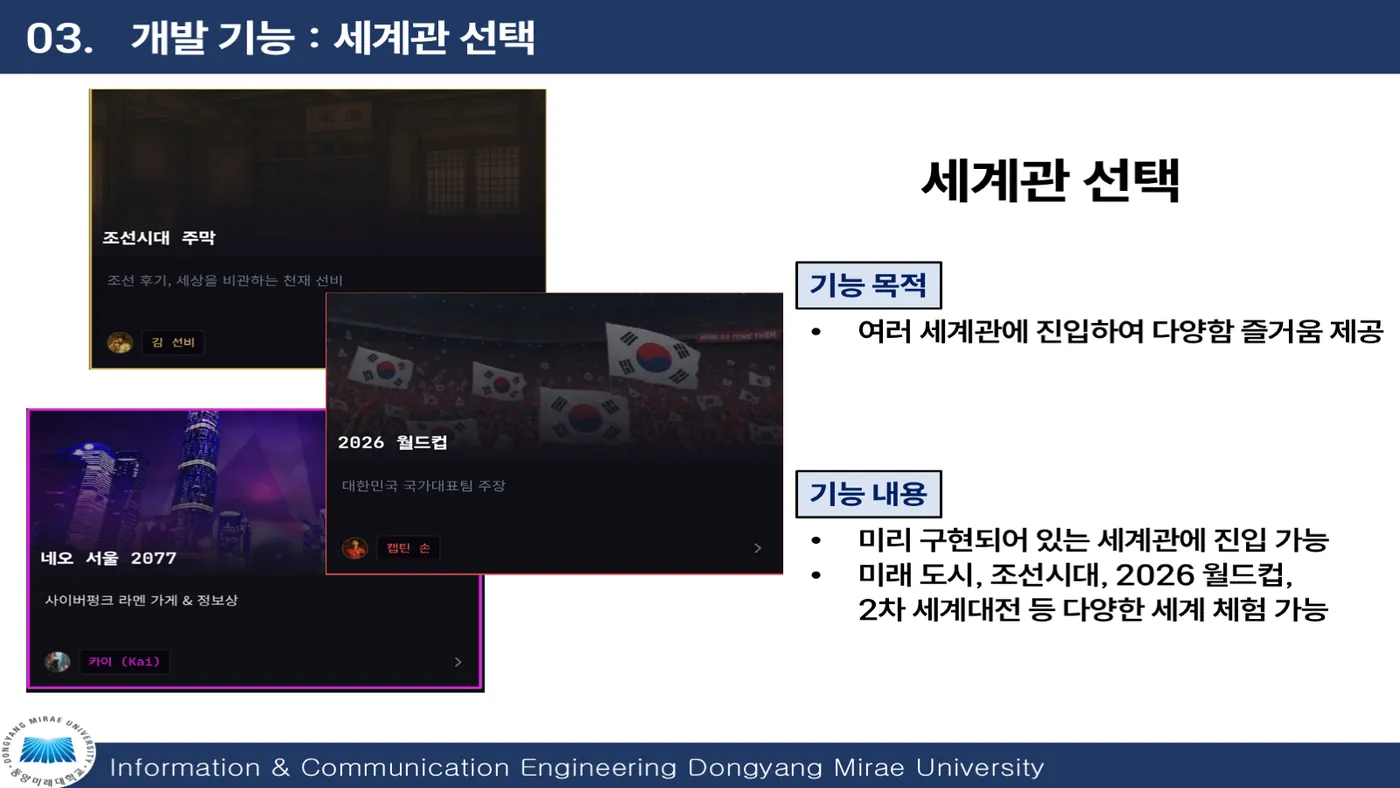Image resolution: width=1400 pixels, height=788 pixels.
Task: Click the 조선시대 주막 title text
Action: [x=158, y=238]
